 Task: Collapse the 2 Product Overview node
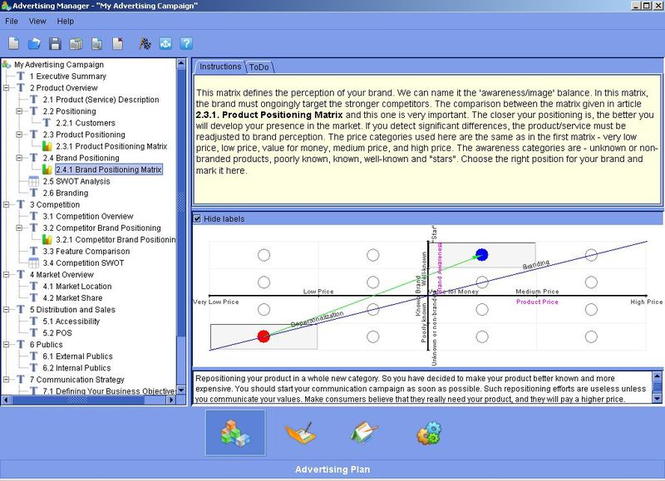[6, 88]
